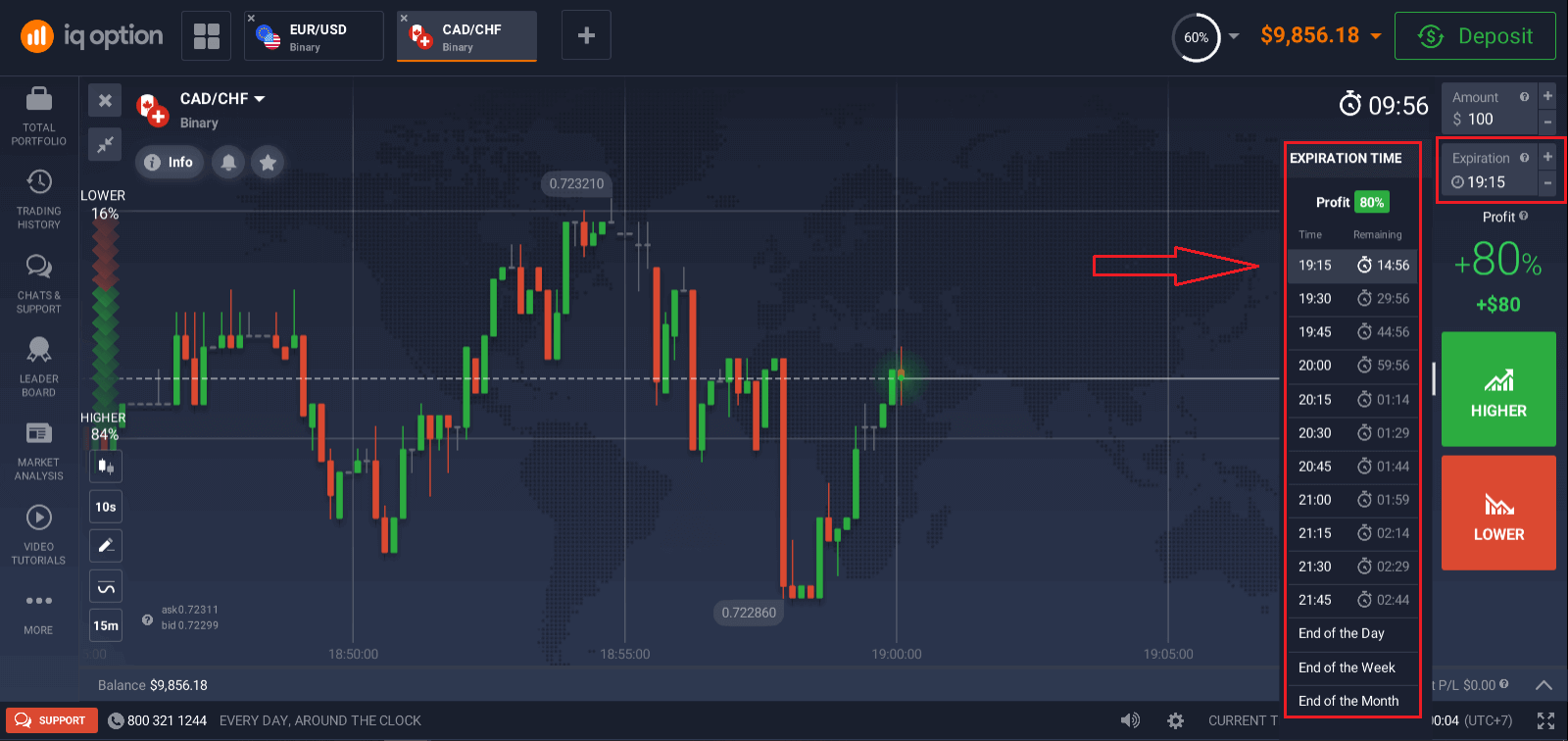This screenshot has width=1568, height=741.
Task: Toggle the sound speaker icon
Action: [1130, 720]
